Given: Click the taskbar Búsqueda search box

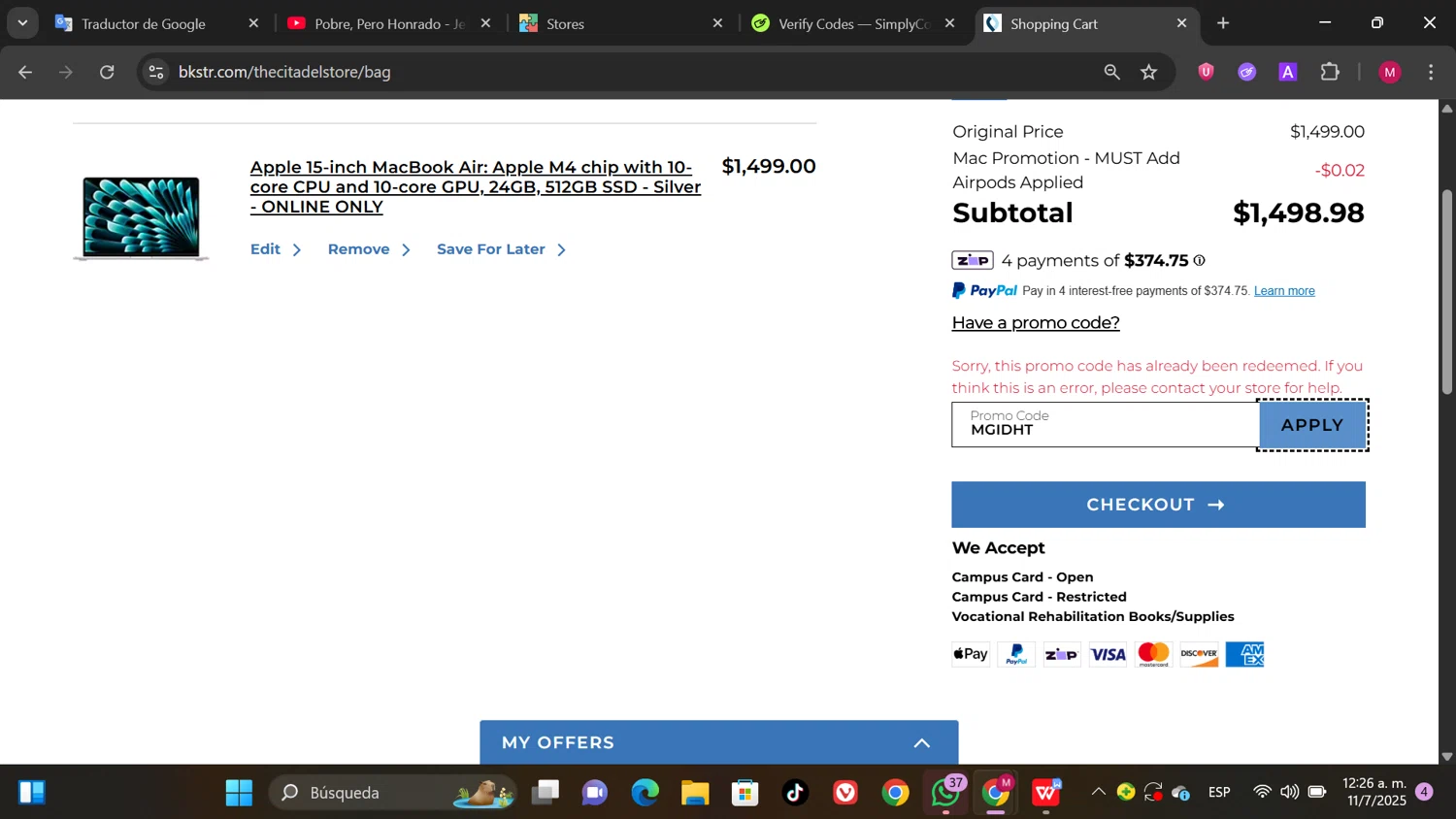Looking at the screenshot, I should coord(394,793).
